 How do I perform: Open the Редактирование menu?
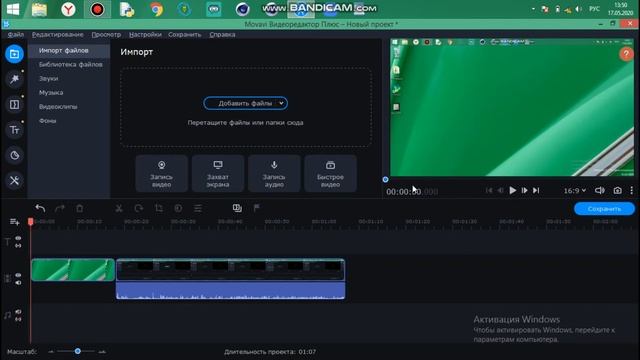pyautogui.click(x=58, y=35)
